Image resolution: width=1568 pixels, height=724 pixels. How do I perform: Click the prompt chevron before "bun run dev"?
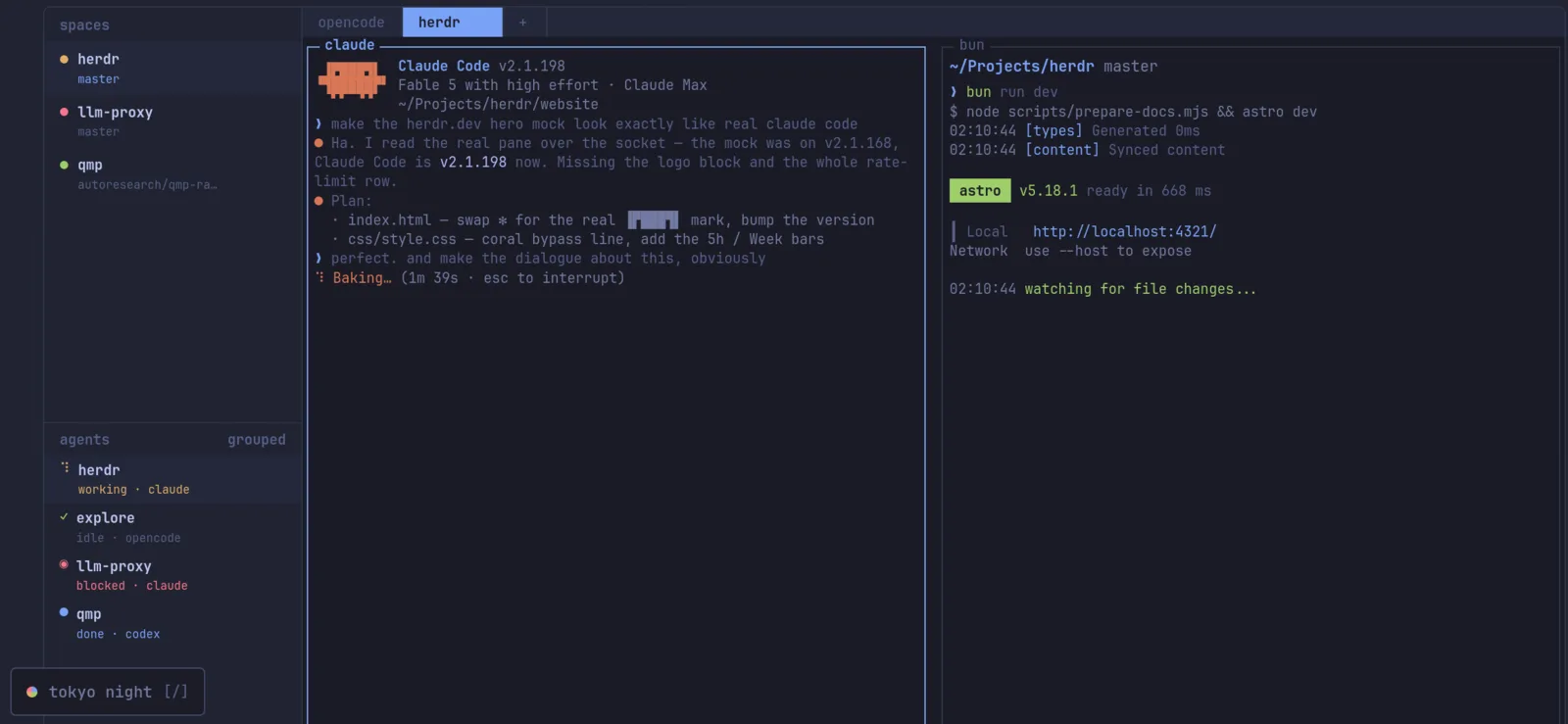pos(954,91)
